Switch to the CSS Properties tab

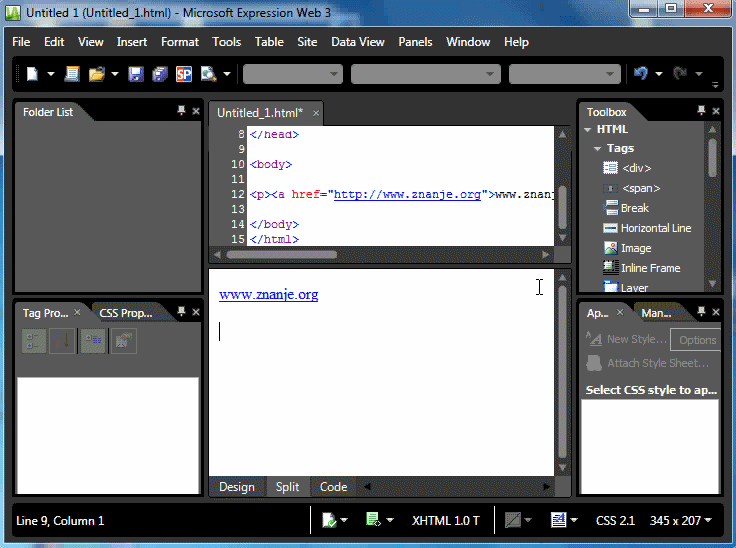click(x=126, y=313)
